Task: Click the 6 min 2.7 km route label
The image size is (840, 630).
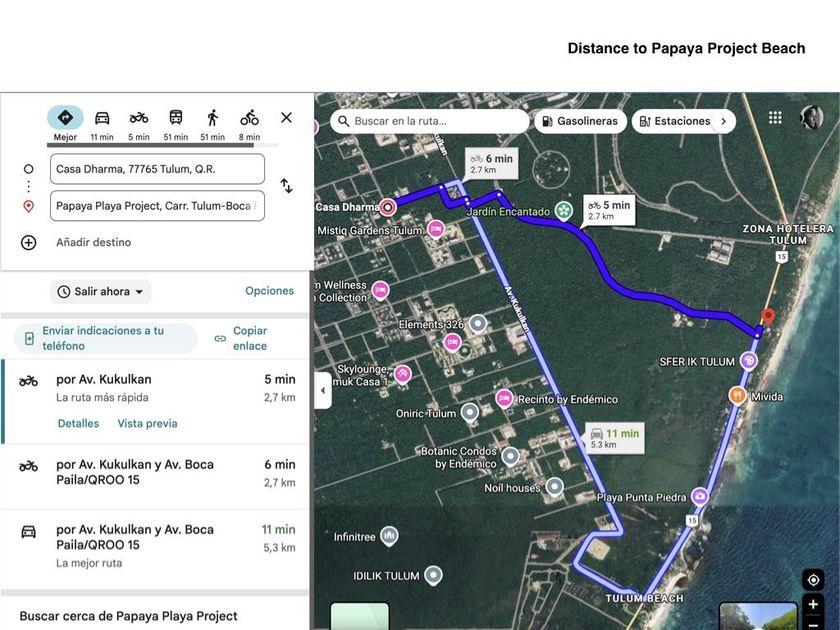Action: click(x=491, y=163)
